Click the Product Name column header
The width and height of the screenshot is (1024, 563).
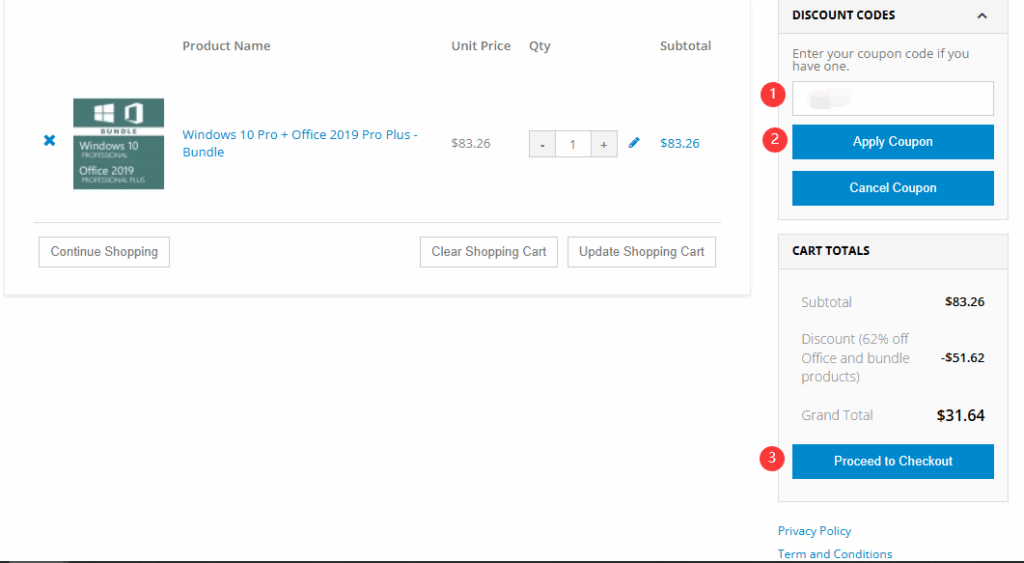point(226,46)
